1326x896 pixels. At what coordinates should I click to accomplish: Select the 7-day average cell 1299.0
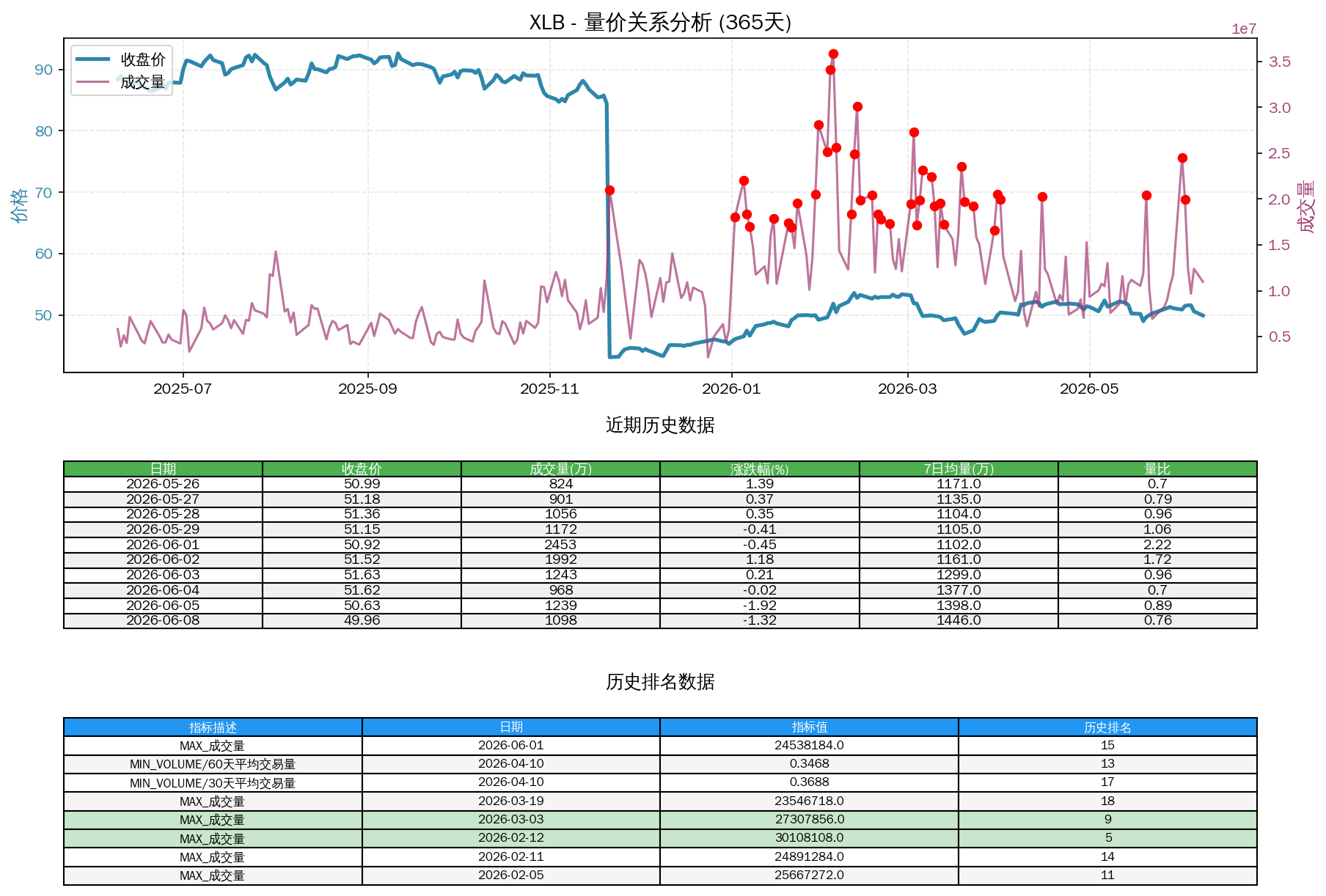(x=959, y=575)
